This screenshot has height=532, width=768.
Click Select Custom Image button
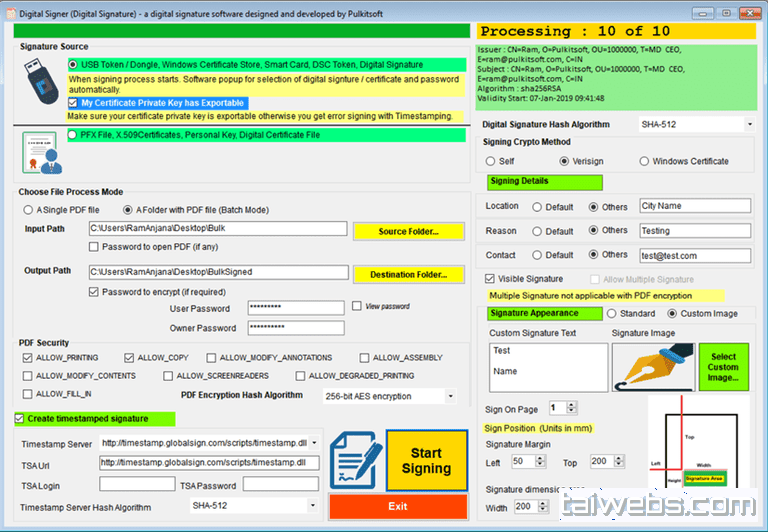pos(723,367)
